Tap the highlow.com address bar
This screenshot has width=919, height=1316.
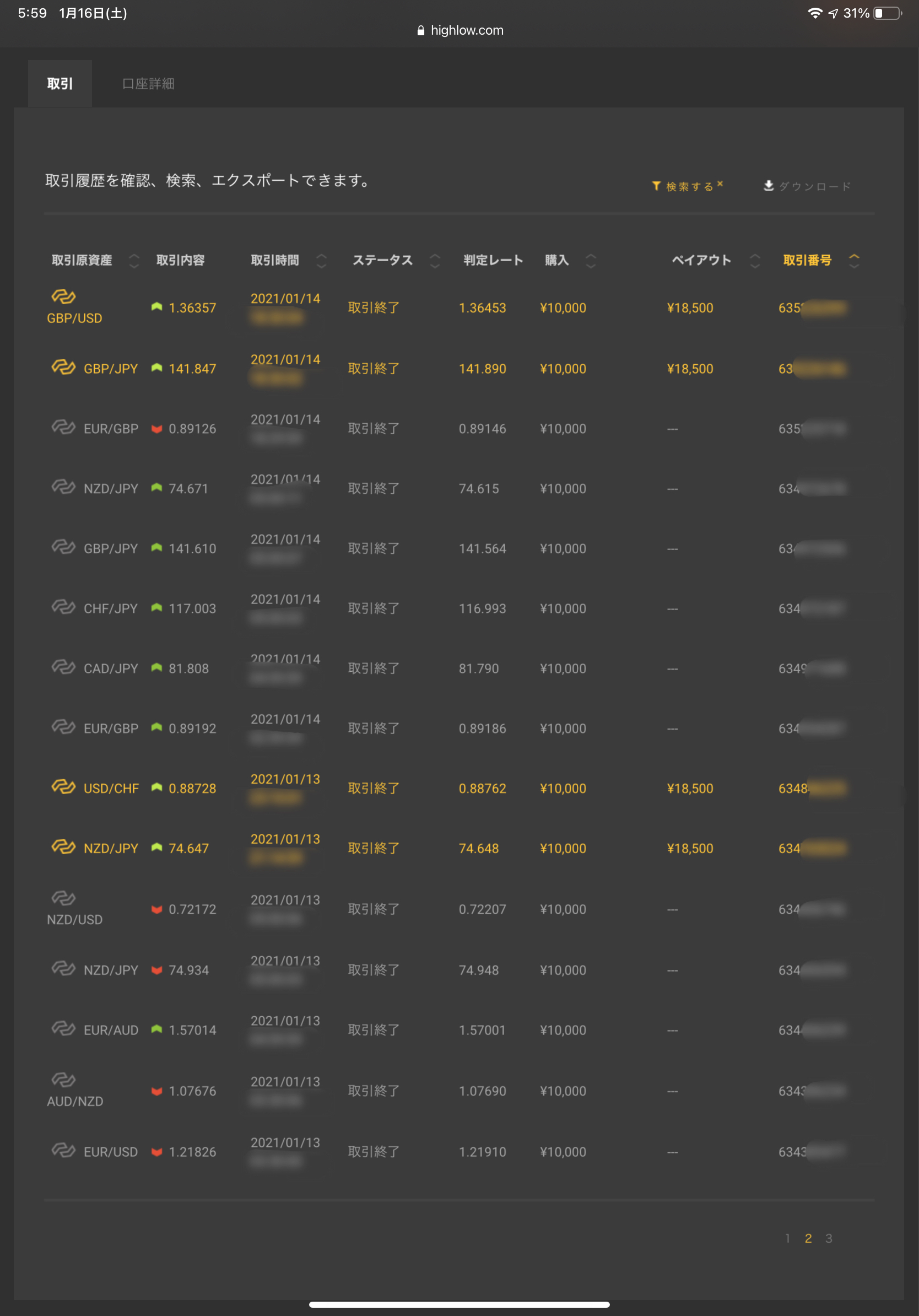click(x=460, y=30)
